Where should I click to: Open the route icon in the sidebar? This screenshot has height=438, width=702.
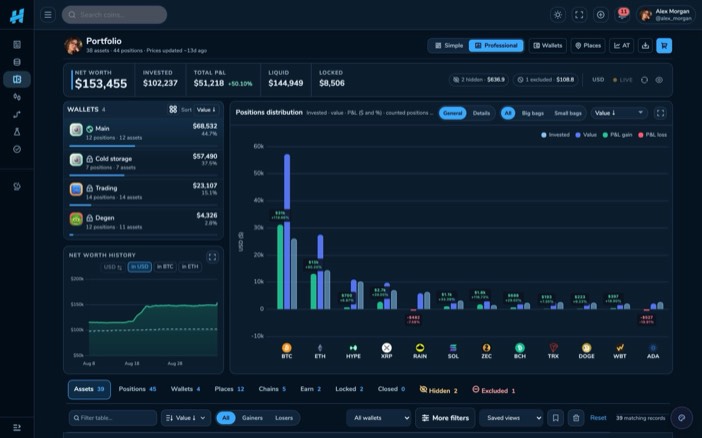[x=17, y=114]
